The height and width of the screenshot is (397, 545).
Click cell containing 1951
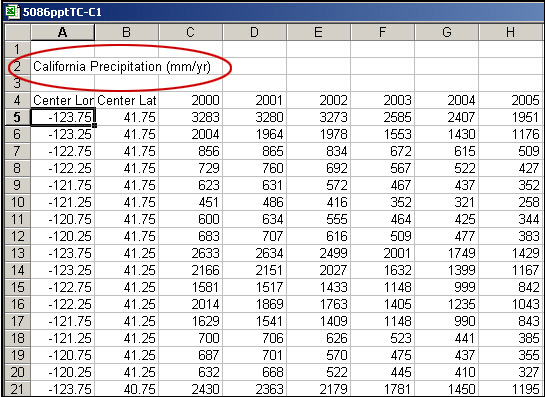[511, 117]
